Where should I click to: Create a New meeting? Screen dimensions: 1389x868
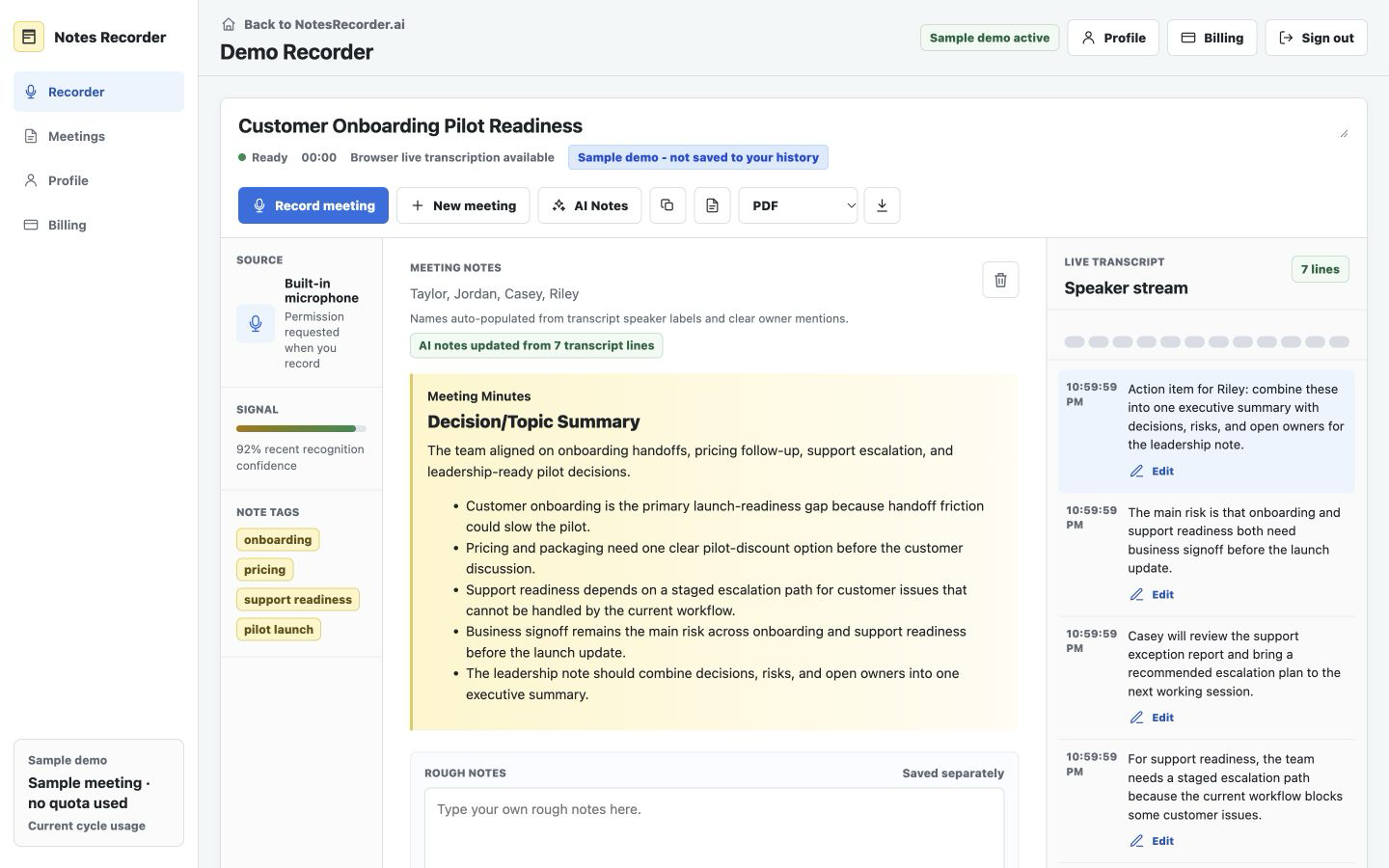tap(463, 205)
